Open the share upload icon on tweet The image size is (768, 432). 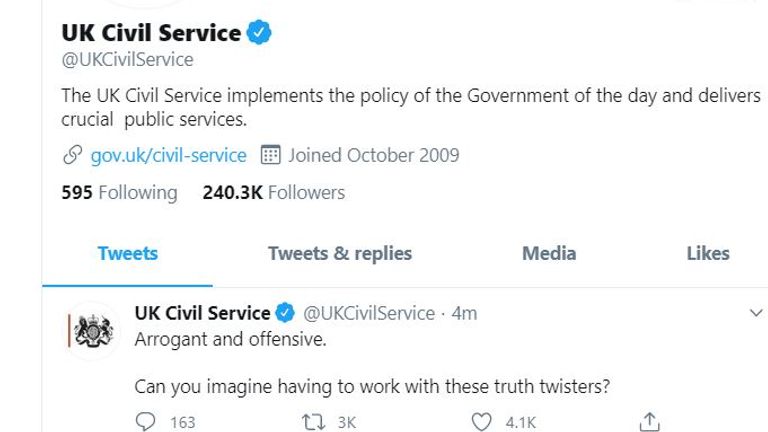click(x=649, y=421)
